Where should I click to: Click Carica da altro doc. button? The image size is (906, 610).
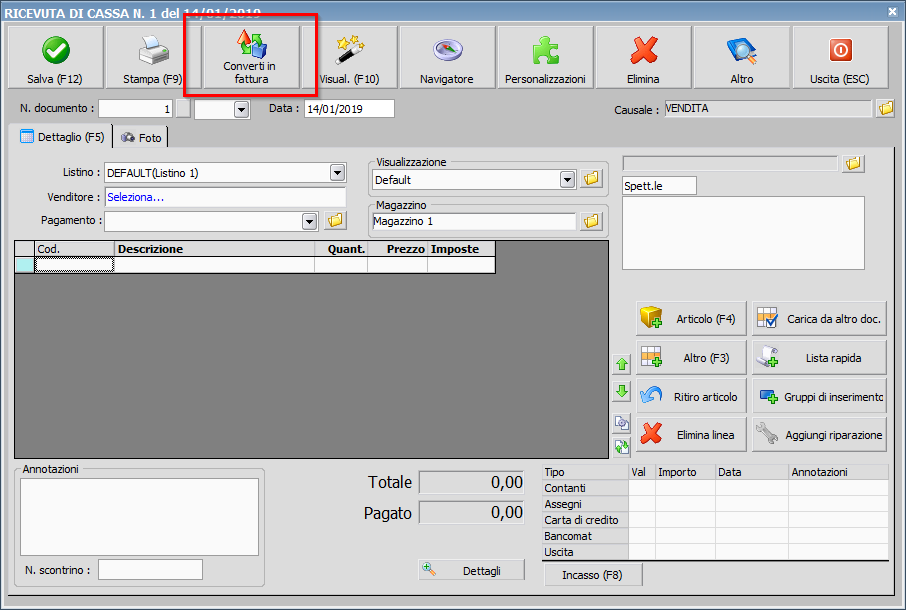(x=819, y=318)
